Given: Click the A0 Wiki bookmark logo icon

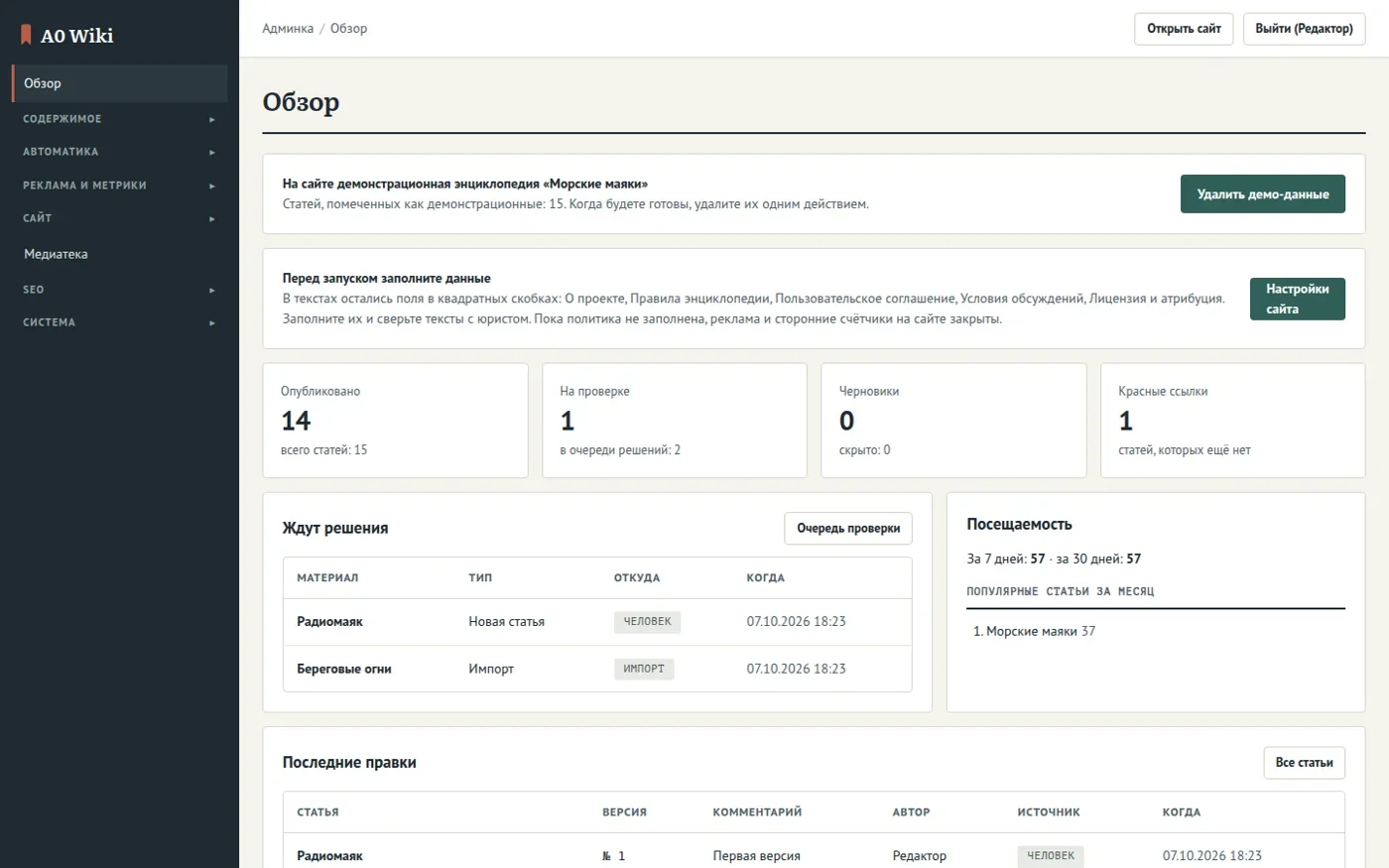Looking at the screenshot, I should click(27, 35).
